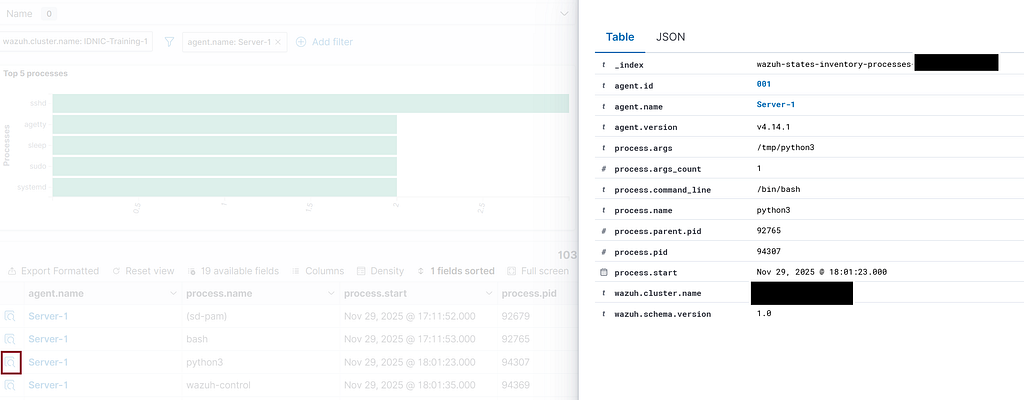Image resolution: width=1024 pixels, height=400 pixels.
Task: Open the Columns settings
Action: tap(317, 271)
